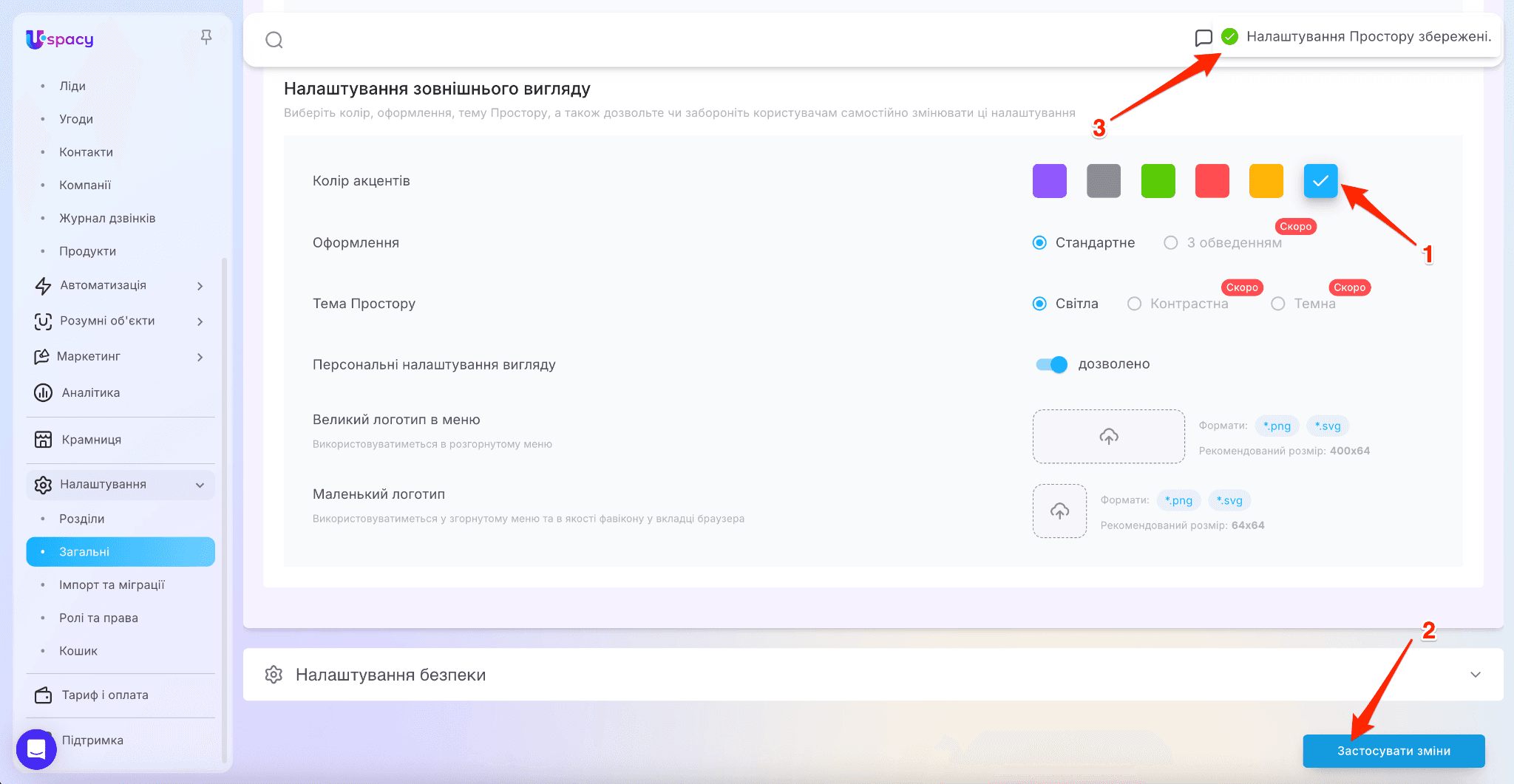Click the *.svg tag for large logo
This screenshot has width=1514, height=784.
point(1328,426)
